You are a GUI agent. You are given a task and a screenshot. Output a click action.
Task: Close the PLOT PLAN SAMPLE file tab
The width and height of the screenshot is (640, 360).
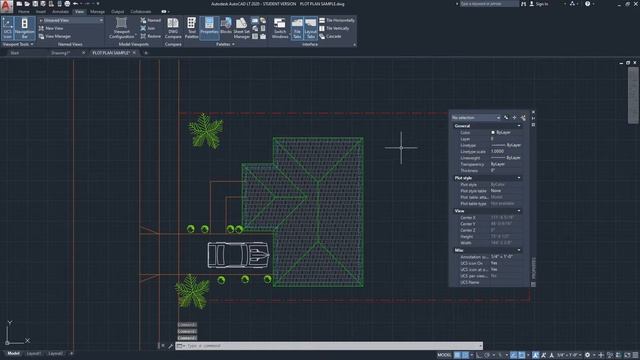(134, 53)
